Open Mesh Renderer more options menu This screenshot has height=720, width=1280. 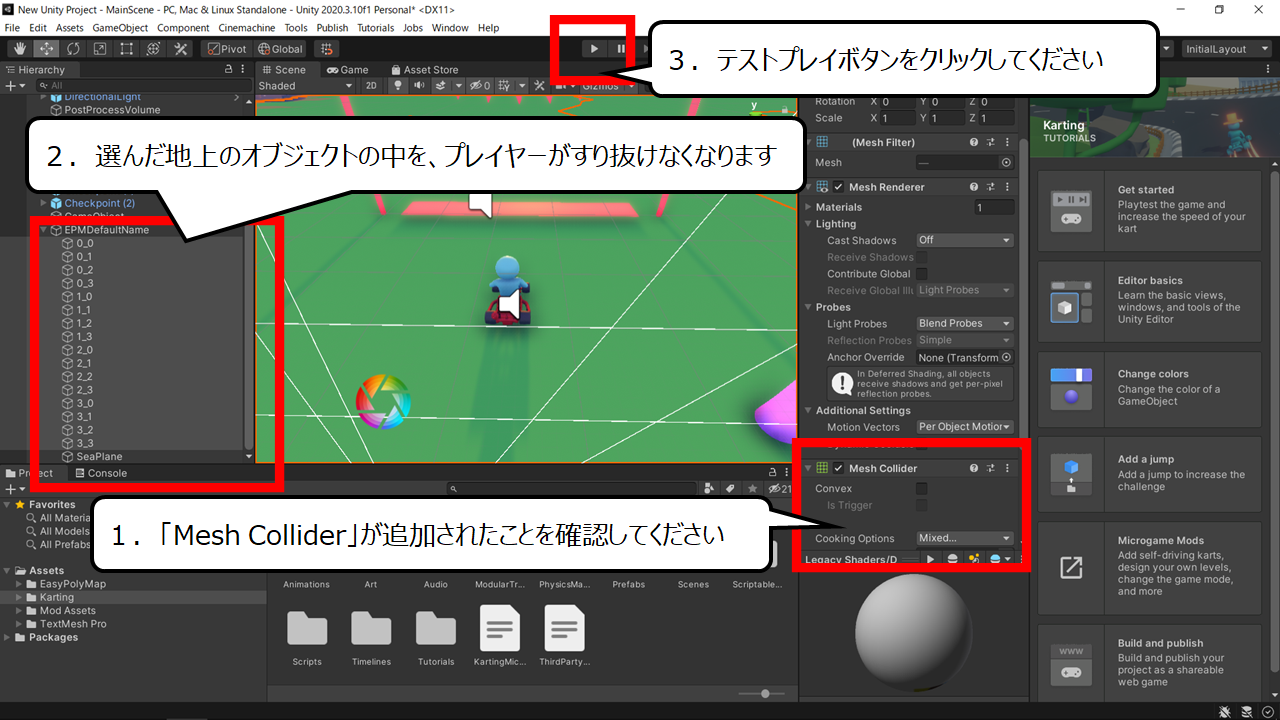click(1007, 187)
